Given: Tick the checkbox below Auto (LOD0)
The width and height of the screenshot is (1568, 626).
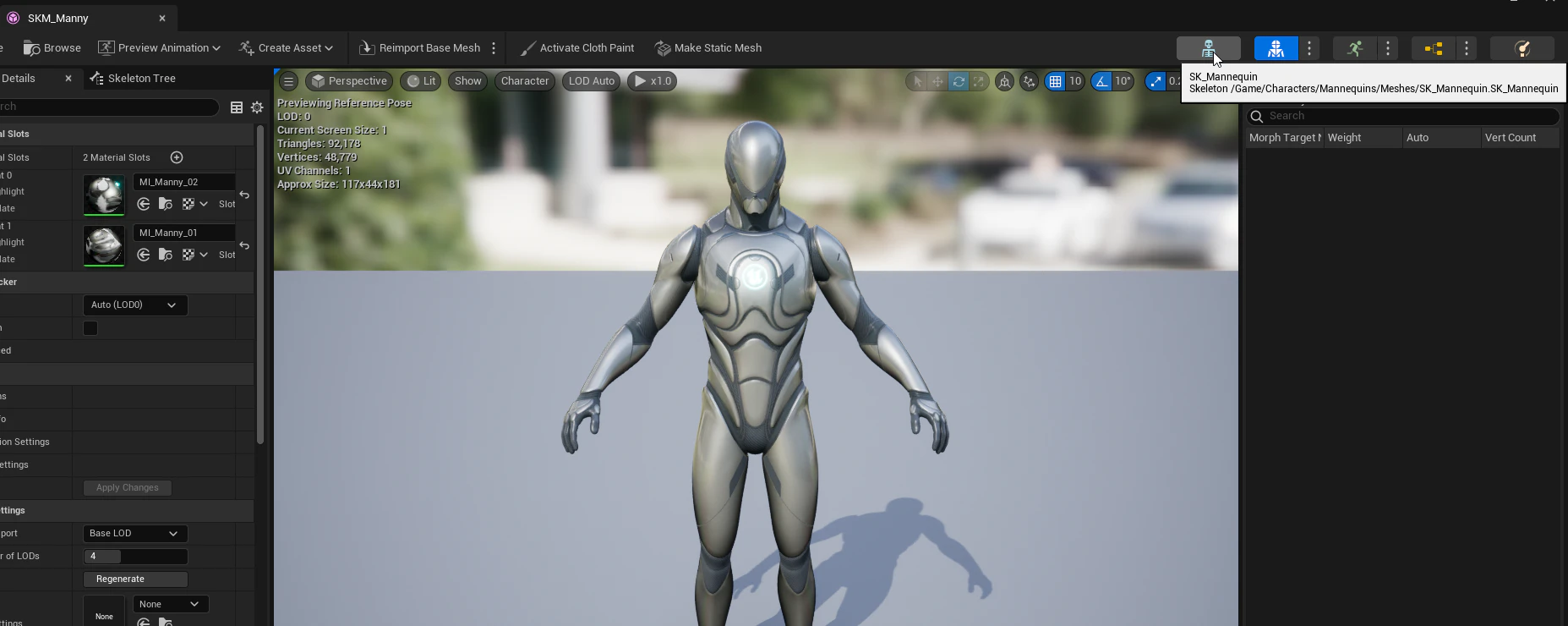Looking at the screenshot, I should tap(90, 328).
